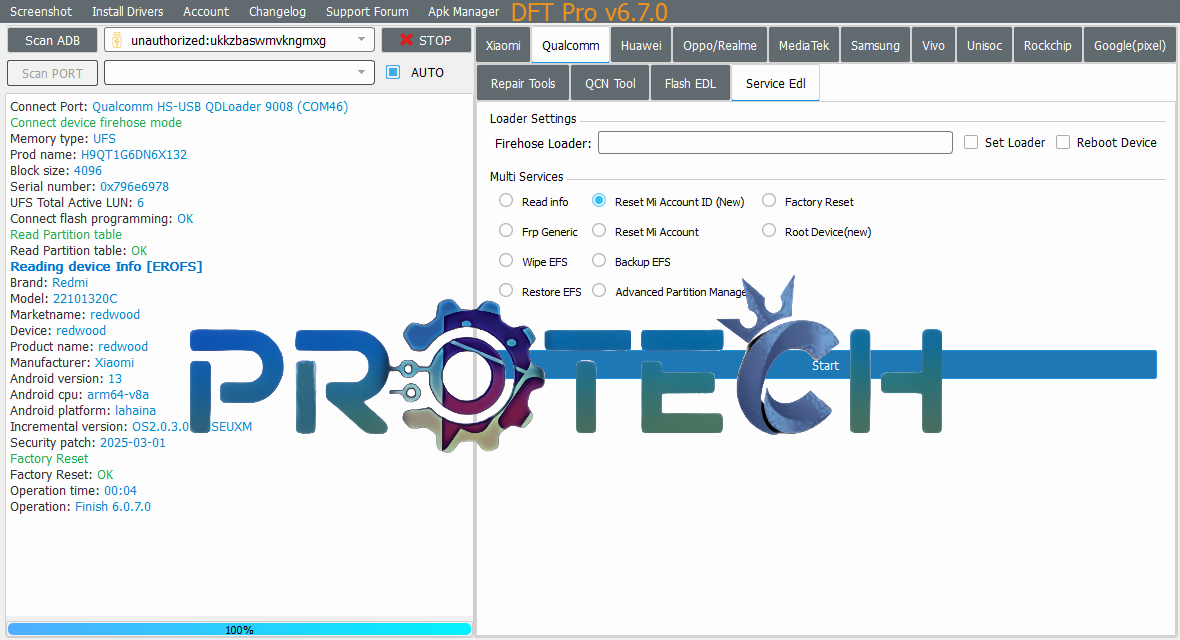Expand the ADB device dropdown arrow
Screen dimensions: 1180x640
pyautogui.click(x=361, y=40)
